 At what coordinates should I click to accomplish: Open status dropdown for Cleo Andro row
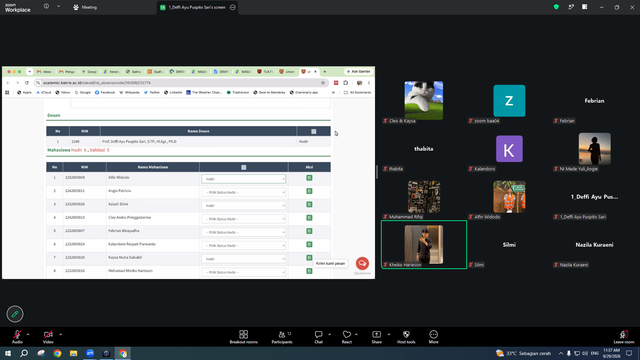pyautogui.click(x=243, y=219)
